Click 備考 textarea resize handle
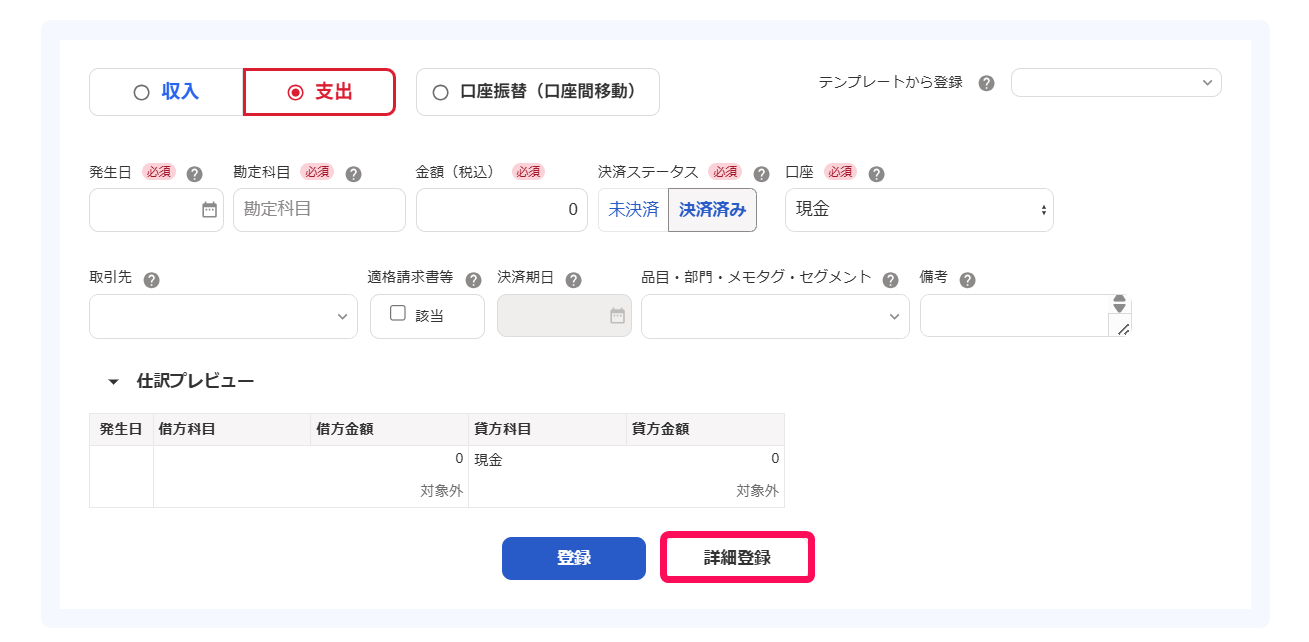The image size is (1309, 642). (x=1123, y=328)
